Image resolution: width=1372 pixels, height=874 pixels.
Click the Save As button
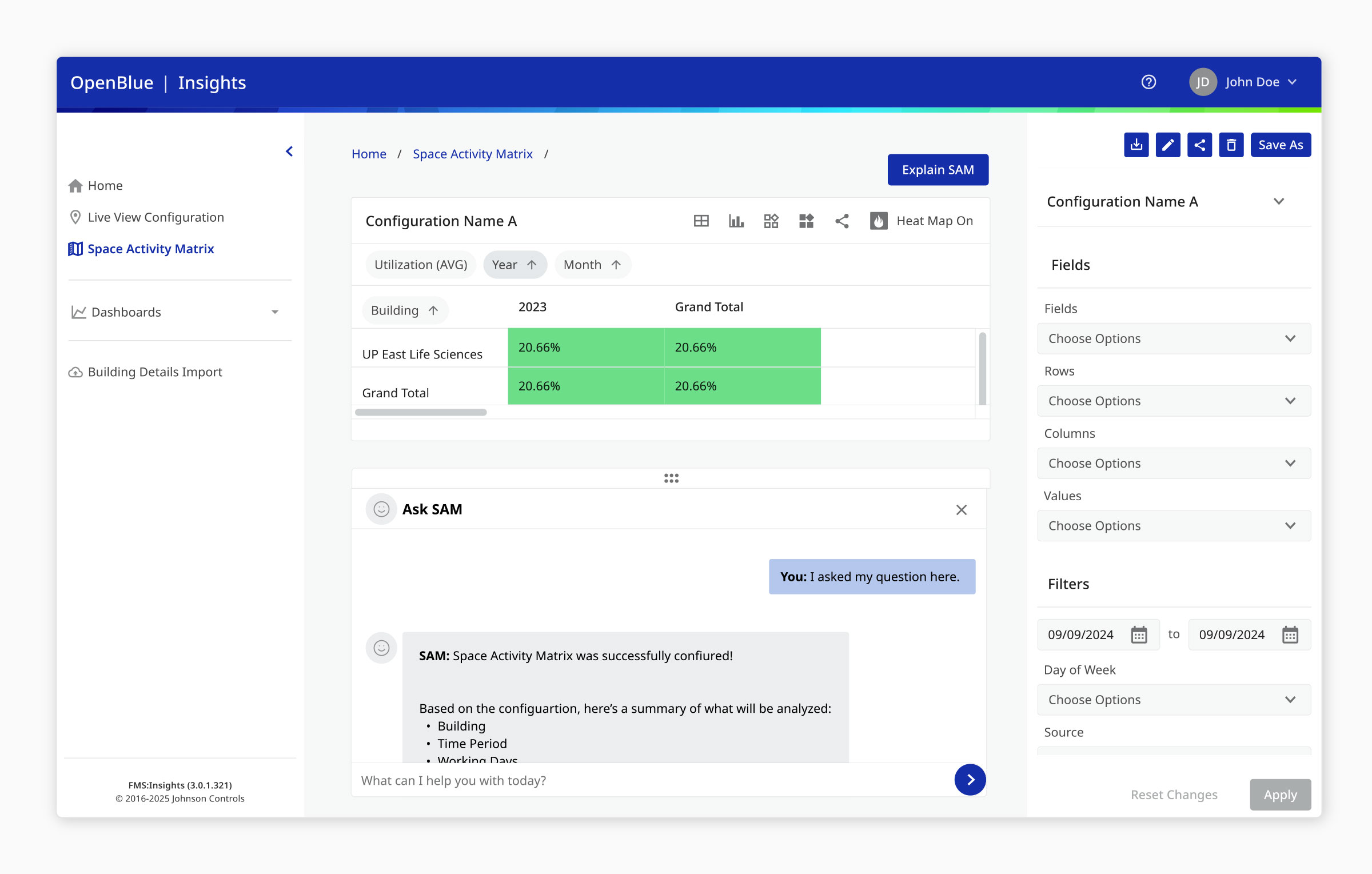coord(1281,145)
